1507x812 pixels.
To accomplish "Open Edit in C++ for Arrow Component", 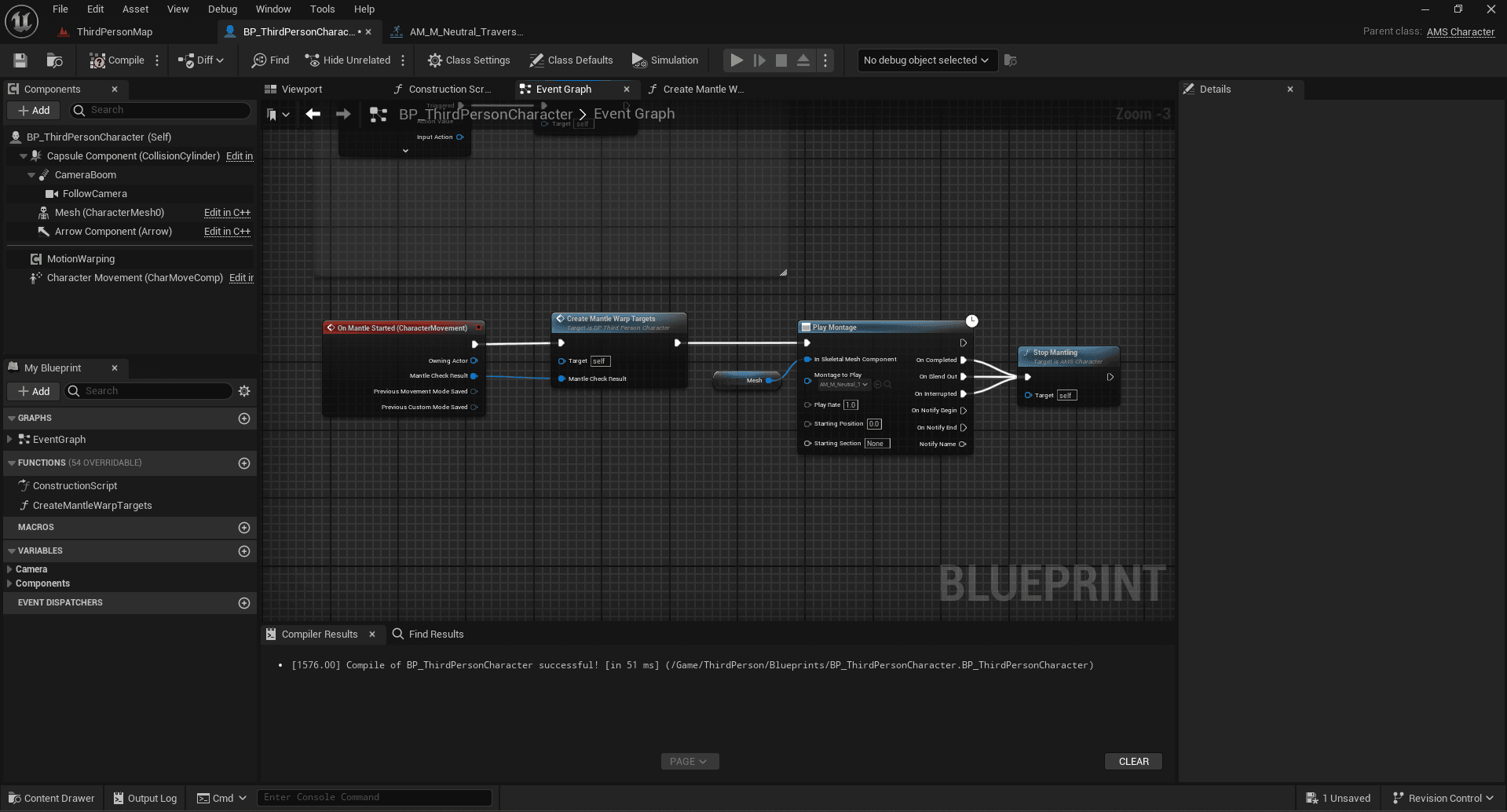I will [x=227, y=232].
